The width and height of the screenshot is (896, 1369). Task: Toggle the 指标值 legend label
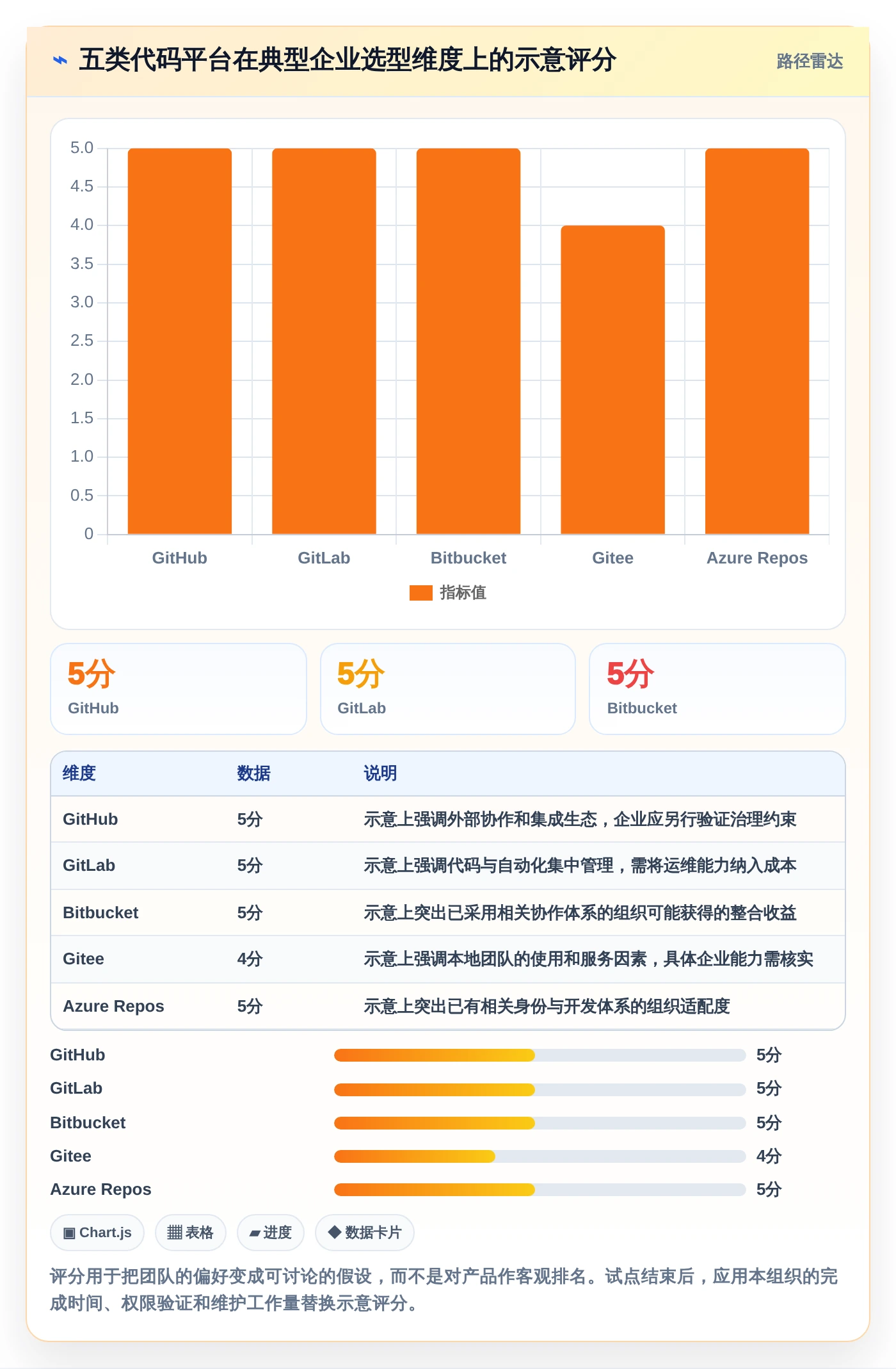[463, 593]
